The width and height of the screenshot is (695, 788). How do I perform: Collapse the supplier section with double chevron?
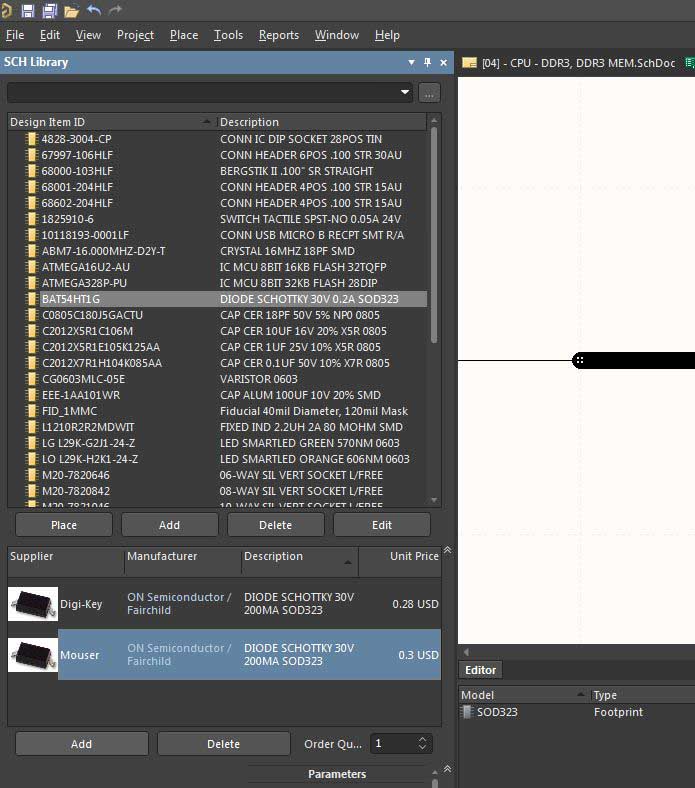[447, 550]
